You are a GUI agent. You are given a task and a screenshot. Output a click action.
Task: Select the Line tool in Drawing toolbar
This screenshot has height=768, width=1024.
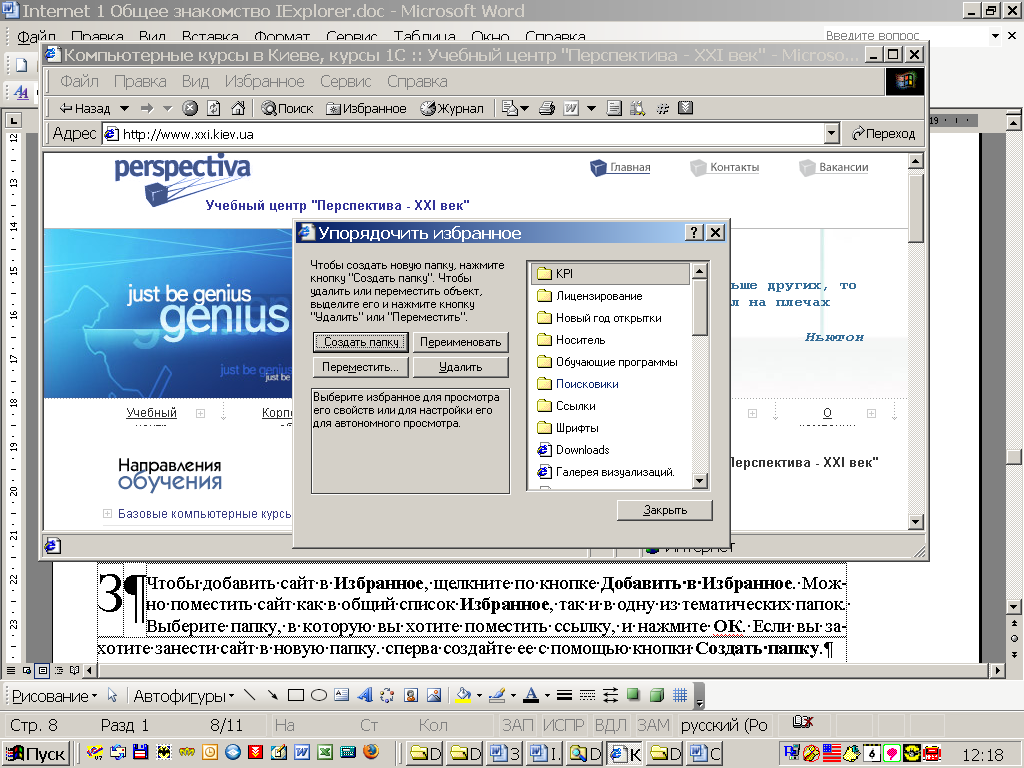pos(249,696)
